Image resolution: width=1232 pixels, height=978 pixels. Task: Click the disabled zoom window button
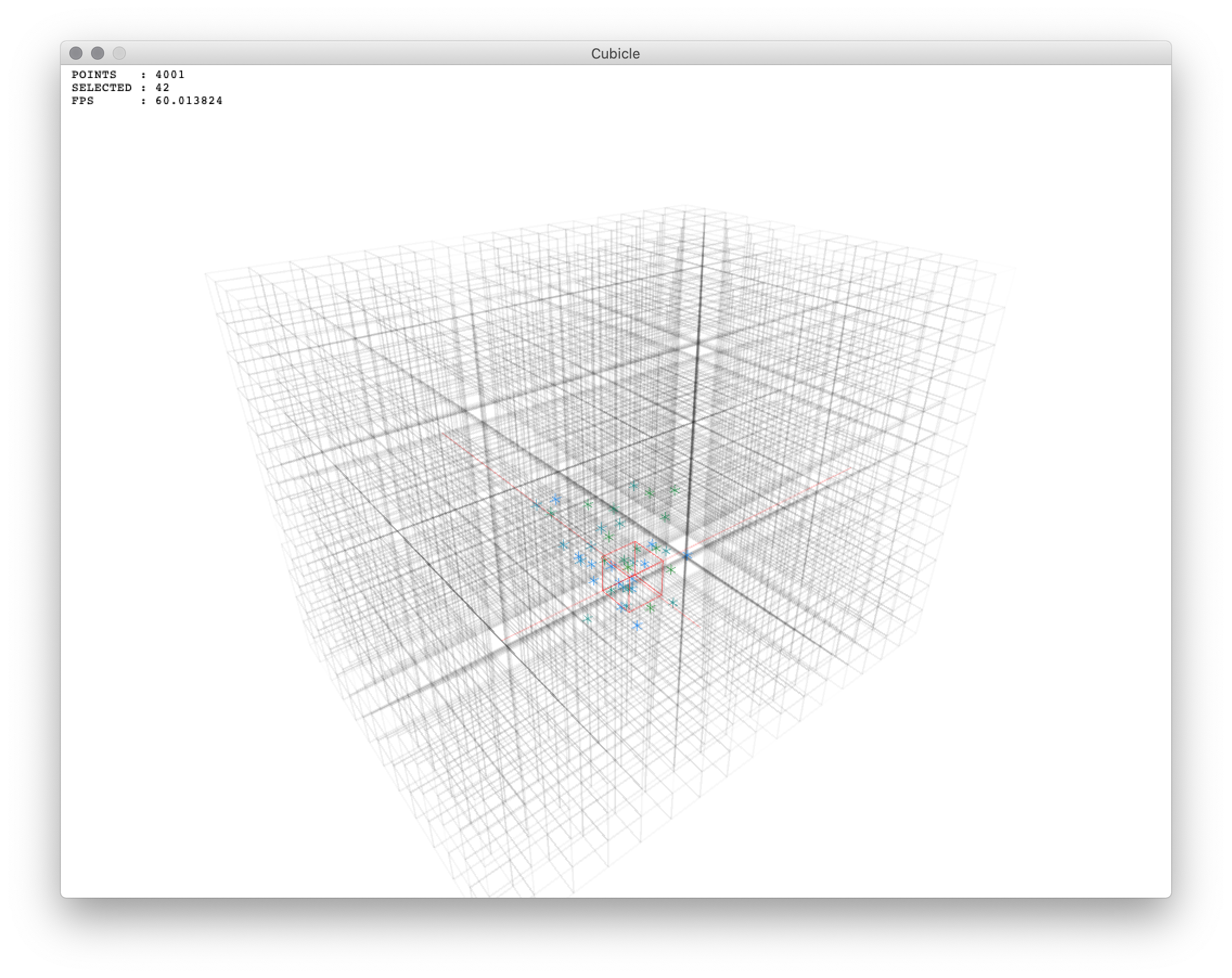(119, 53)
